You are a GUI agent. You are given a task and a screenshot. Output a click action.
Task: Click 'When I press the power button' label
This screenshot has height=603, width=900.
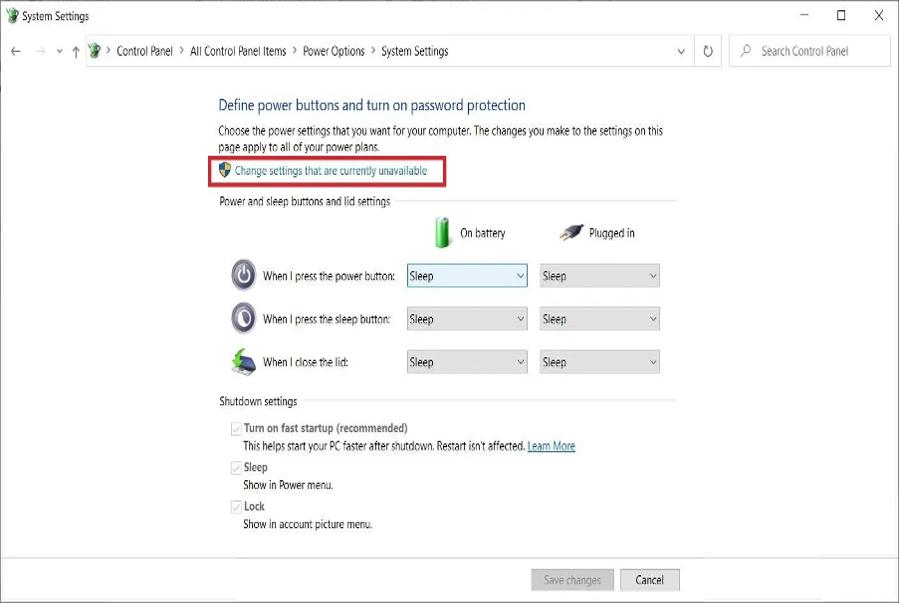tap(329, 276)
